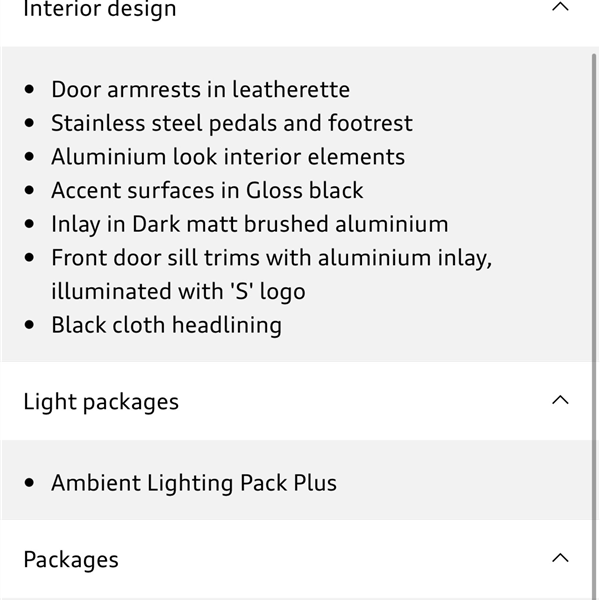Select Stainless steel pedals and footrest item
The width and height of the screenshot is (600, 600).
pyautogui.click(x=232, y=123)
